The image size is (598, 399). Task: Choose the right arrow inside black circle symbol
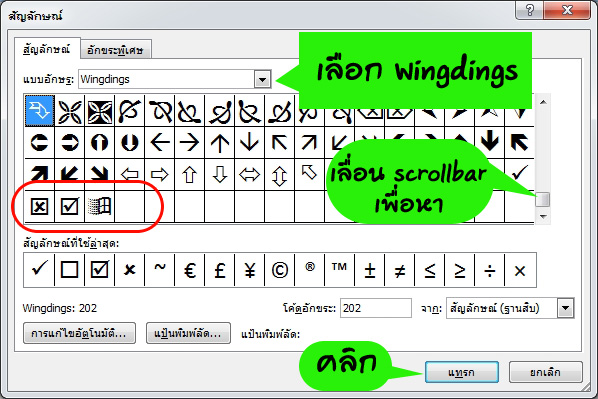coord(70,143)
